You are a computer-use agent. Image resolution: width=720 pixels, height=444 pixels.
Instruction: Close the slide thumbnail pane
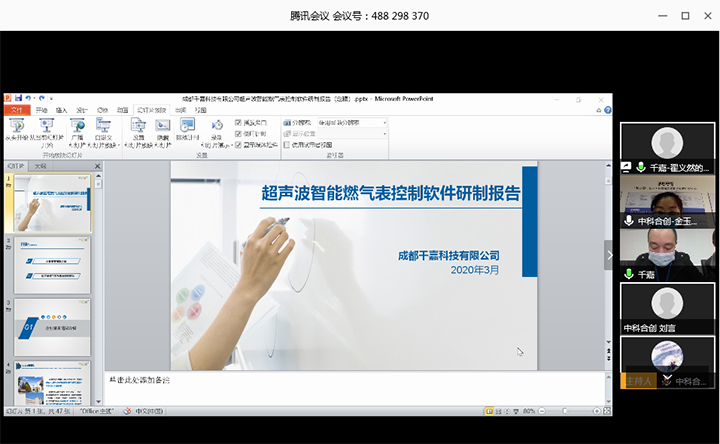pos(97,166)
